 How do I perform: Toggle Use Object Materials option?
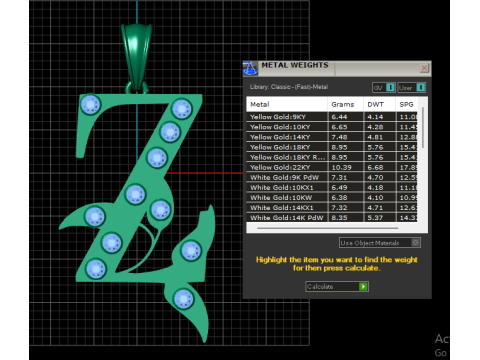380,243
